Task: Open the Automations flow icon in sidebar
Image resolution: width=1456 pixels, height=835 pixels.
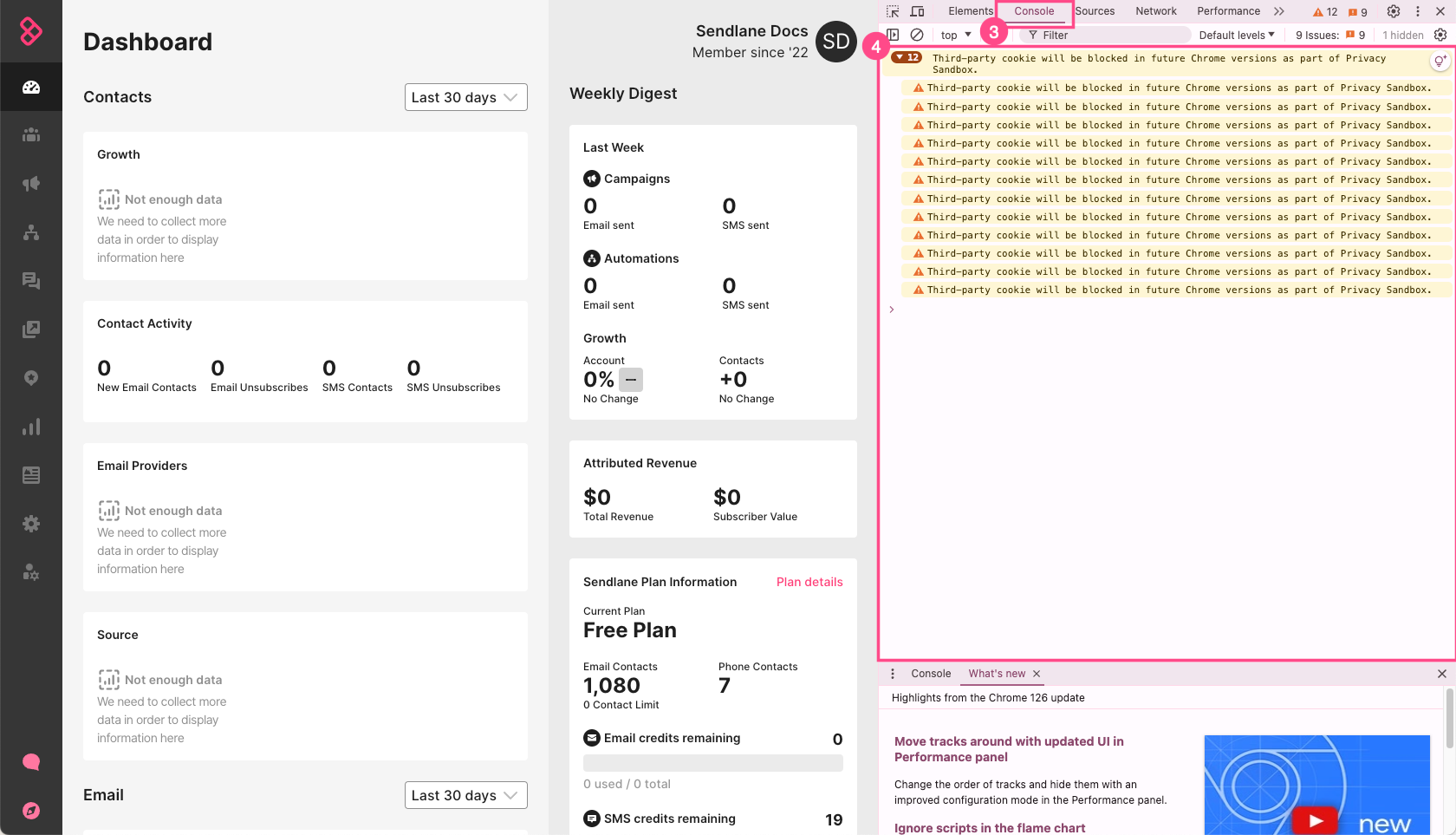Action: point(31,232)
